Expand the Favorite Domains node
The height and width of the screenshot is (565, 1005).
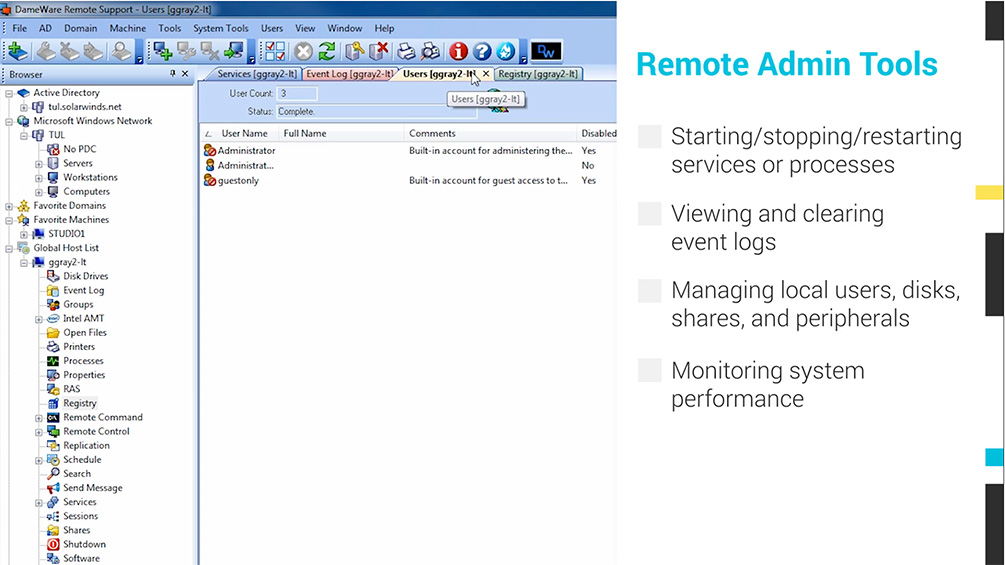[9, 206]
